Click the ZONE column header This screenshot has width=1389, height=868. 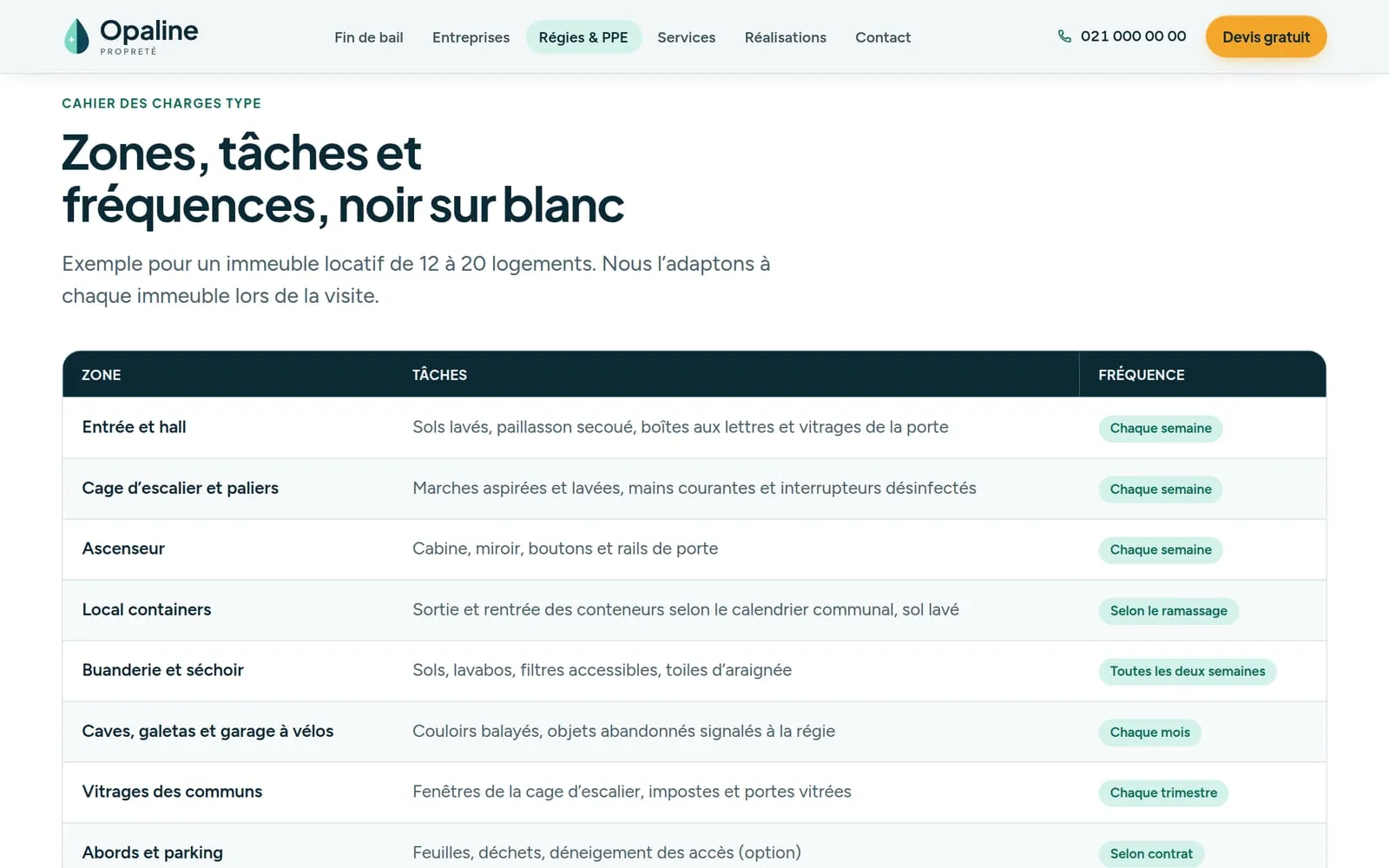[101, 375]
